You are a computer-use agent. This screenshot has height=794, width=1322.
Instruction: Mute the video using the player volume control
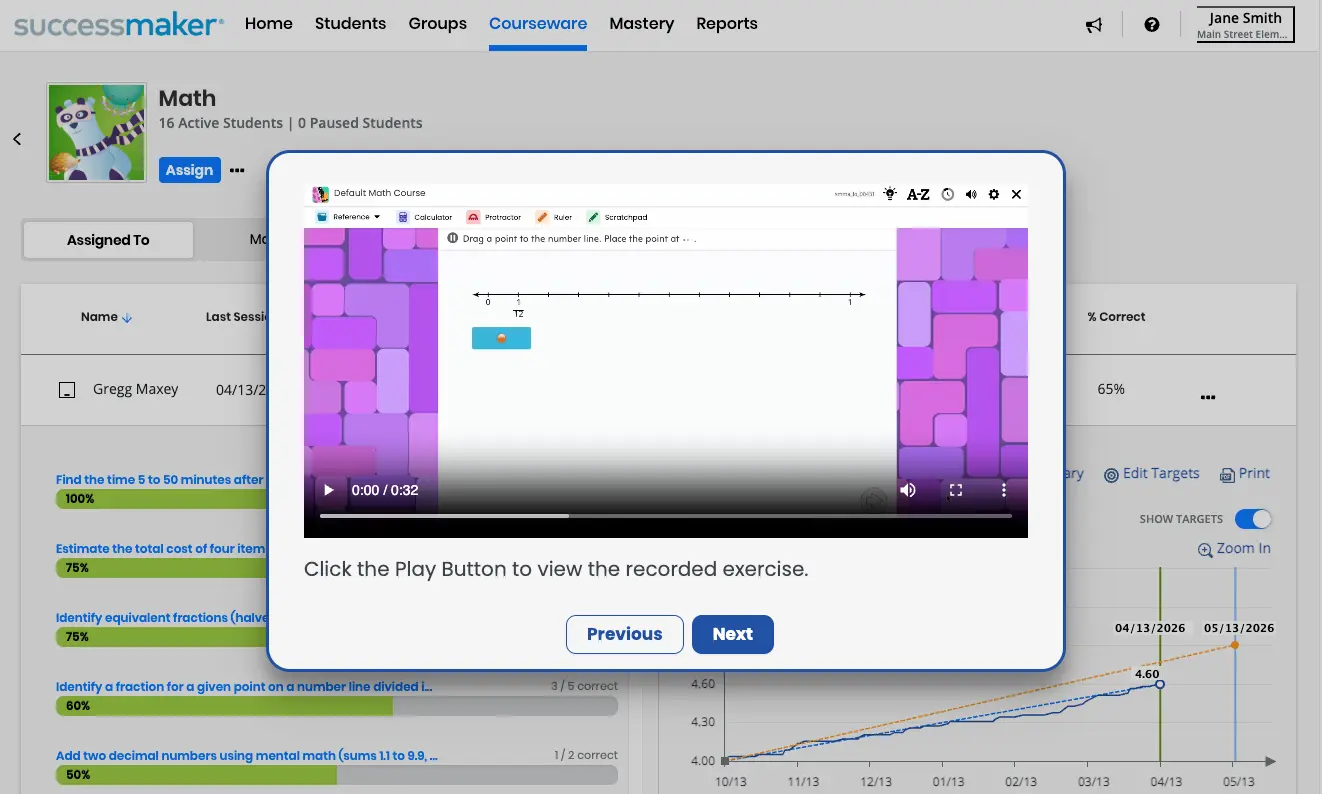[908, 490]
